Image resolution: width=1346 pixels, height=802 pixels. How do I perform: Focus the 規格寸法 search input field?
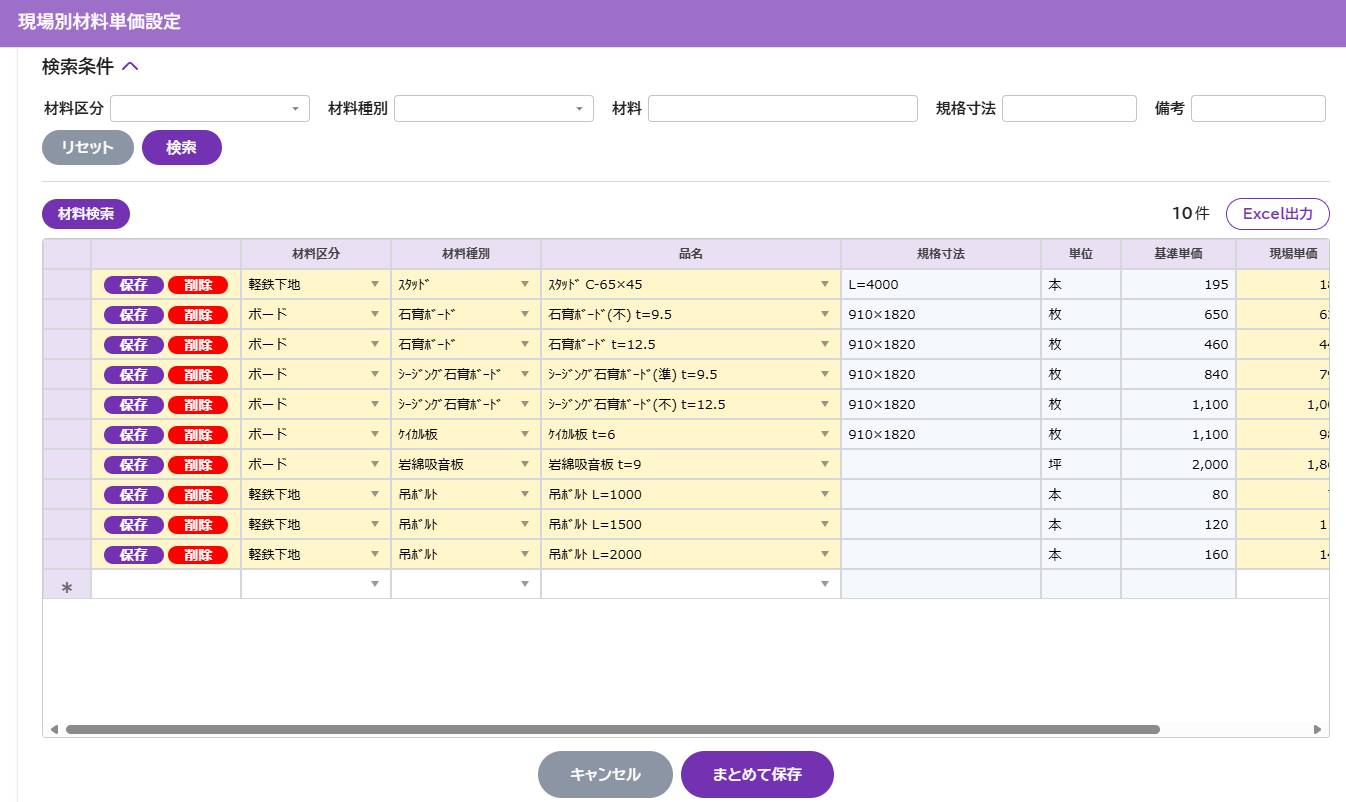[1069, 108]
